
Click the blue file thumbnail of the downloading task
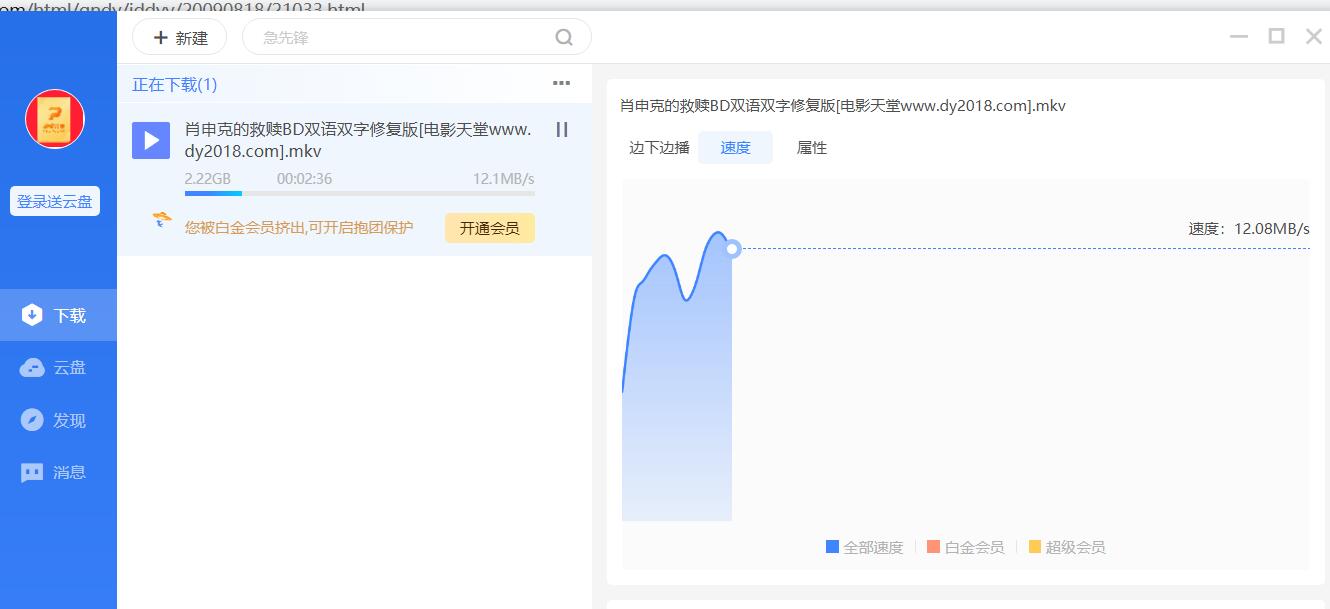tap(151, 140)
